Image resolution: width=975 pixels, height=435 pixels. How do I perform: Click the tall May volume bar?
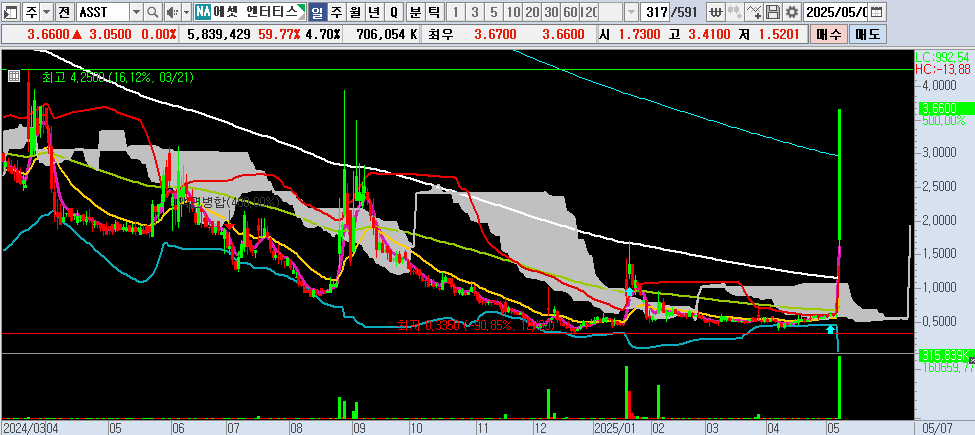[840, 387]
